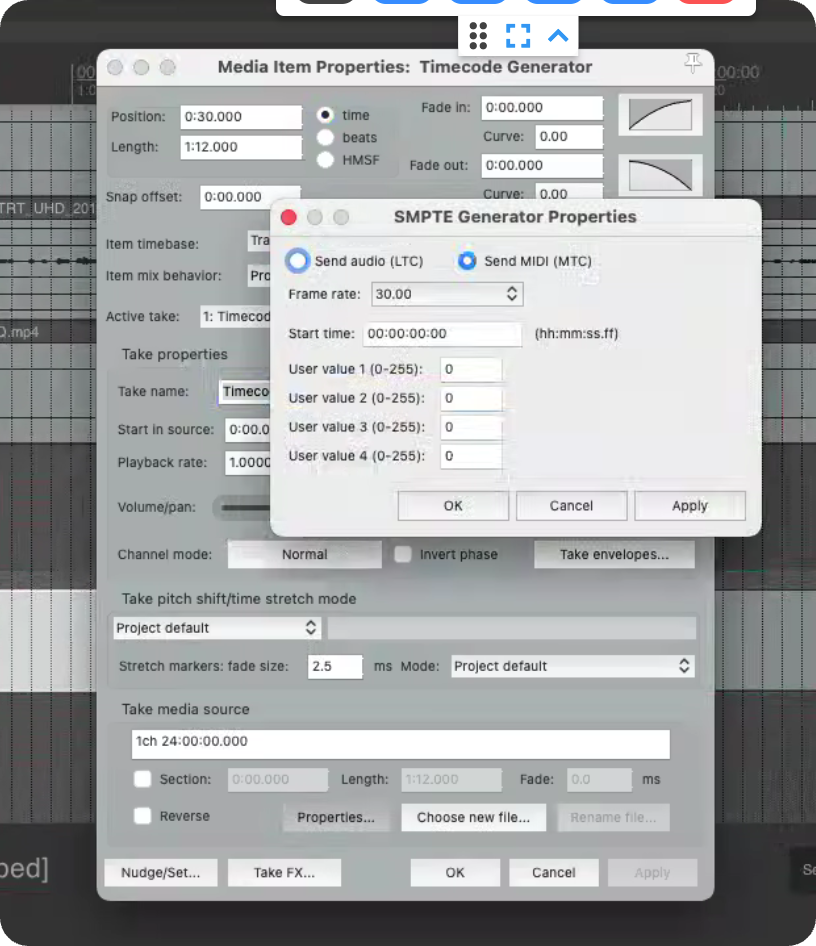Image resolution: width=816 pixels, height=946 pixels.
Task: Click the Fade in time field
Action: point(542,107)
